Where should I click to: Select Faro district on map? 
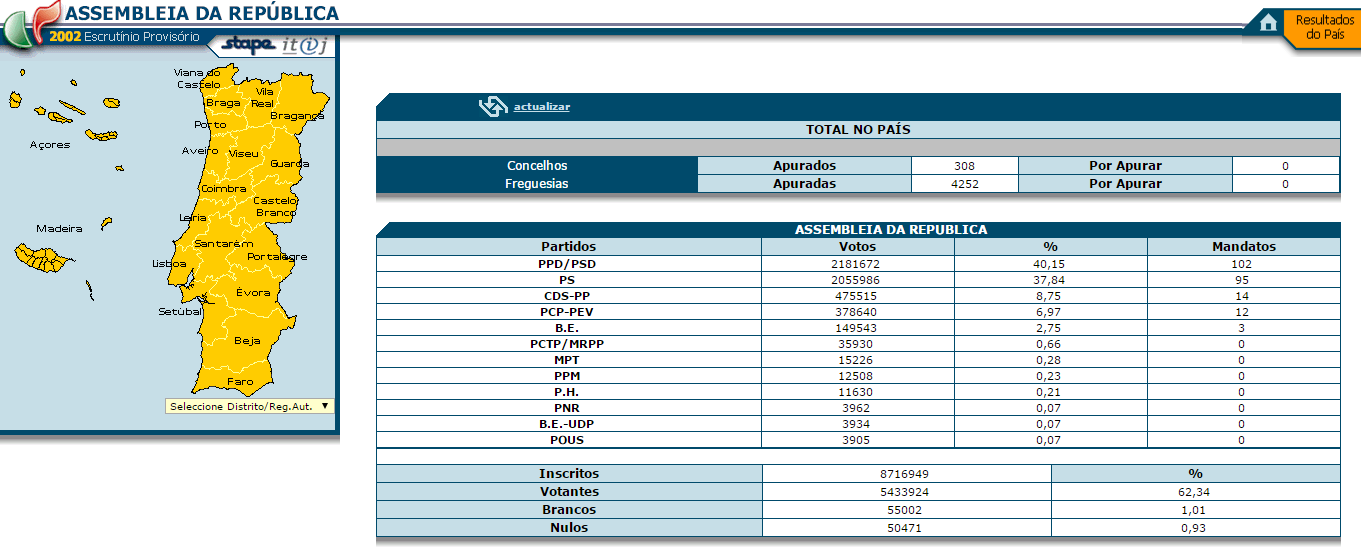point(240,382)
